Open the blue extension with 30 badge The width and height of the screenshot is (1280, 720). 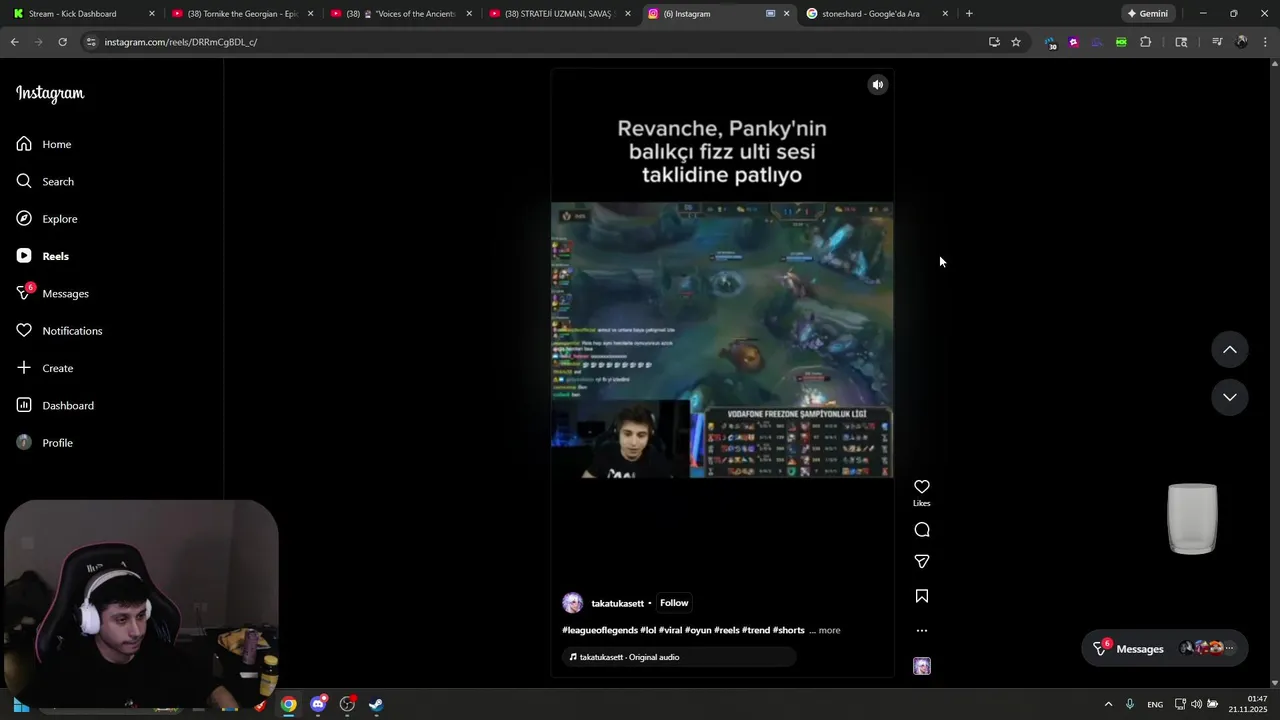(x=1049, y=43)
